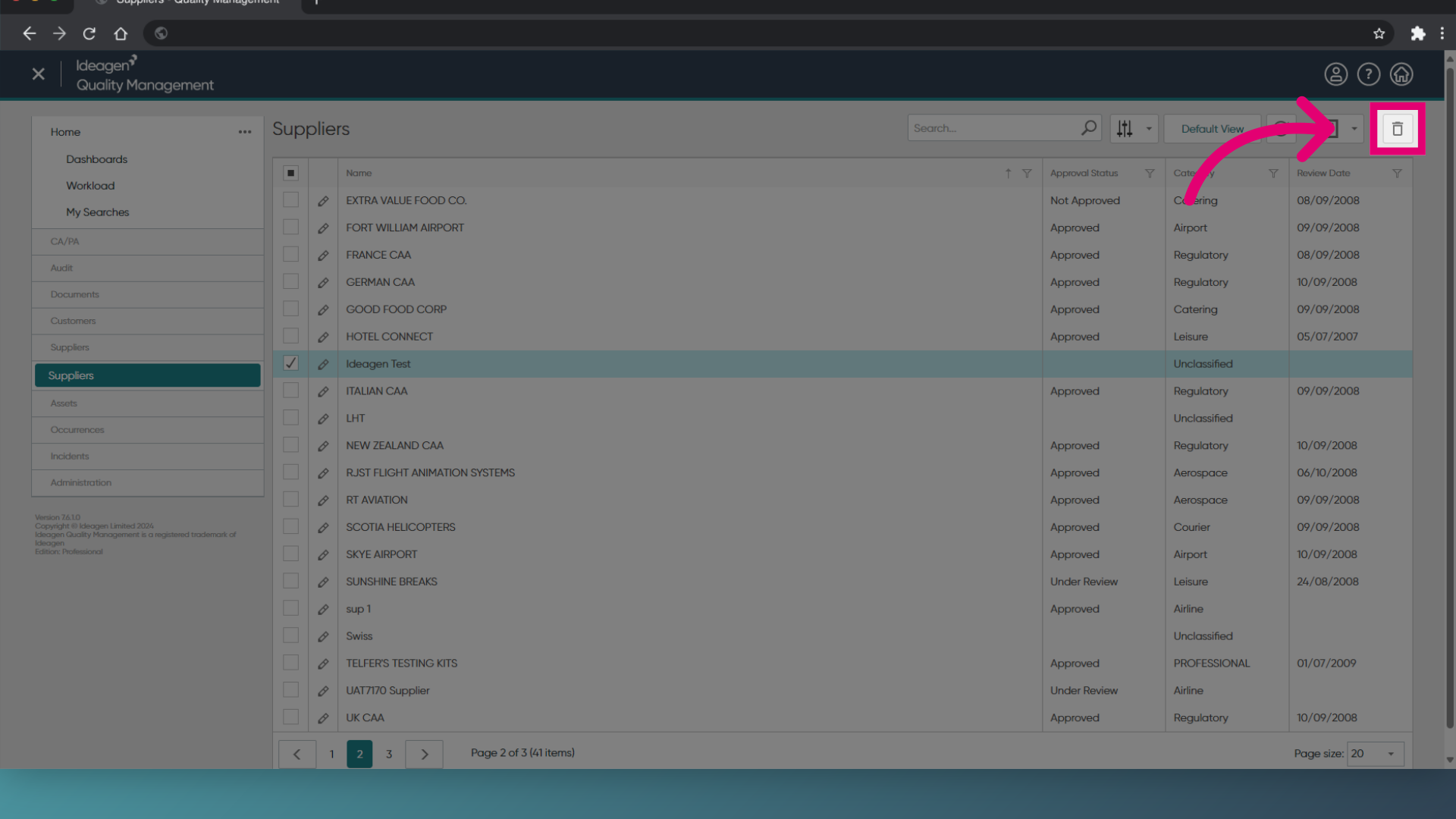
Task: Open My Searches in the side menu
Action: [97, 212]
